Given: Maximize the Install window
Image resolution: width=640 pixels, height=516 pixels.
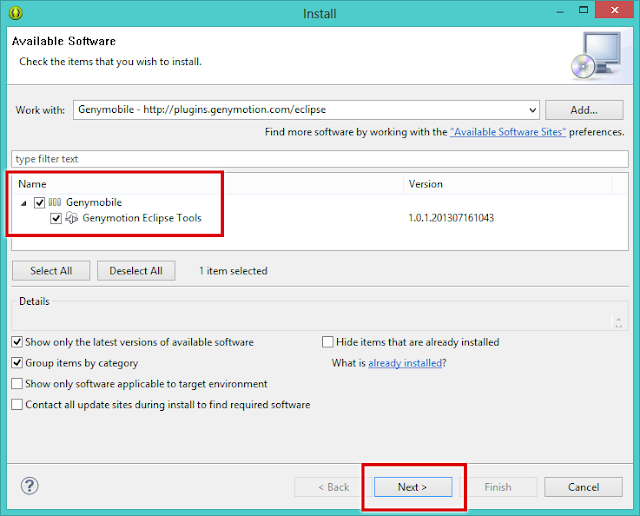Looking at the screenshot, I should 584,10.
